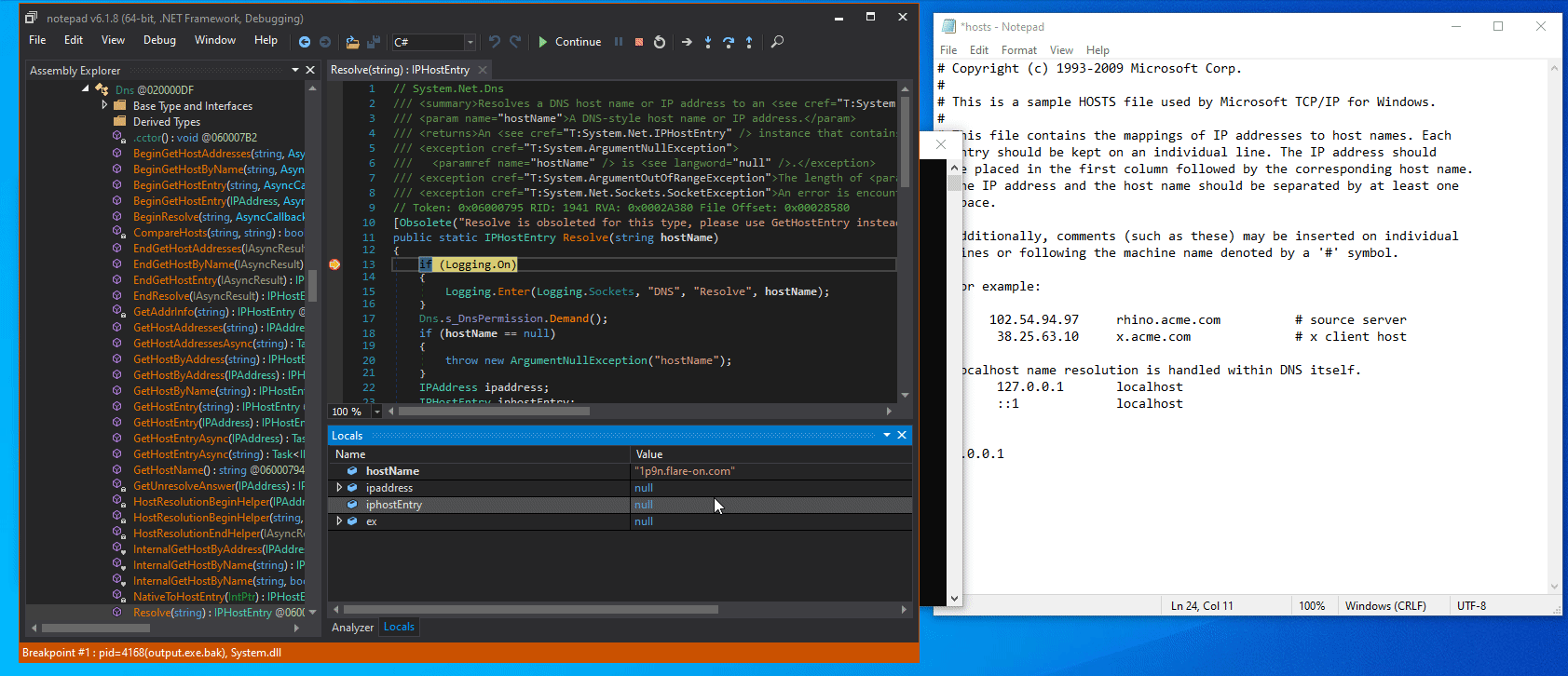Collapse the Dns class tree node
The width and height of the screenshot is (1568, 676).
(86, 89)
